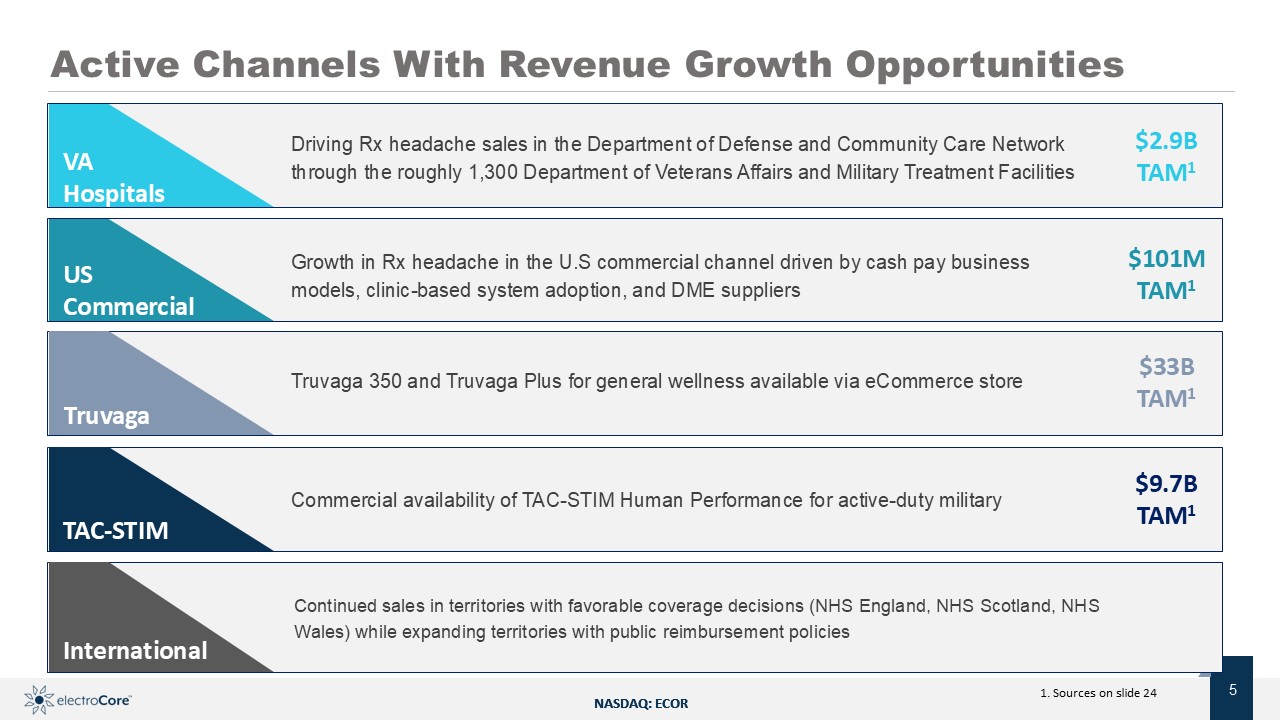Click the slide number 5 box
1280x720 pixels.
(x=1232, y=689)
